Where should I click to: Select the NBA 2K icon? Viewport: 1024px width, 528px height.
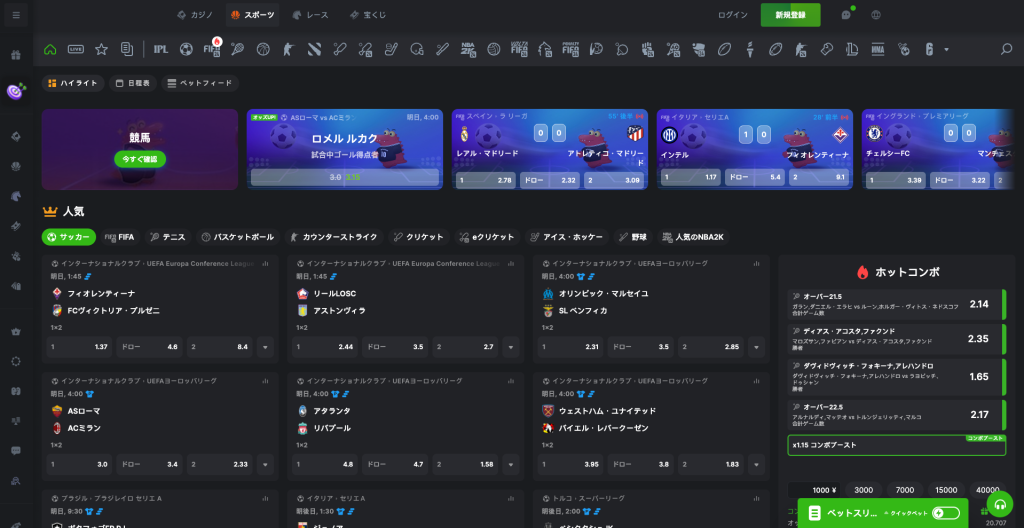[x=468, y=49]
